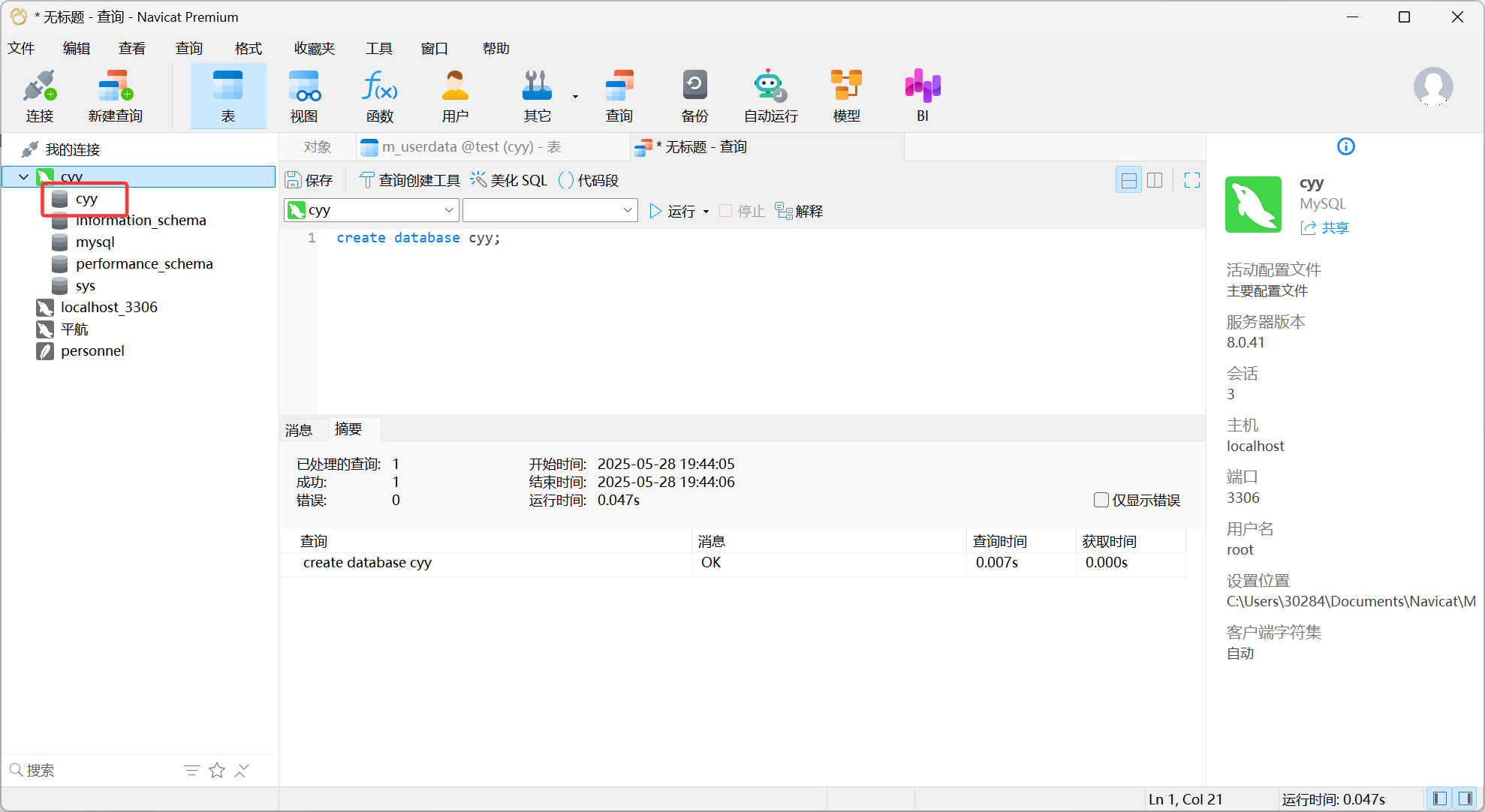Open the Favorites menu

click(x=314, y=49)
